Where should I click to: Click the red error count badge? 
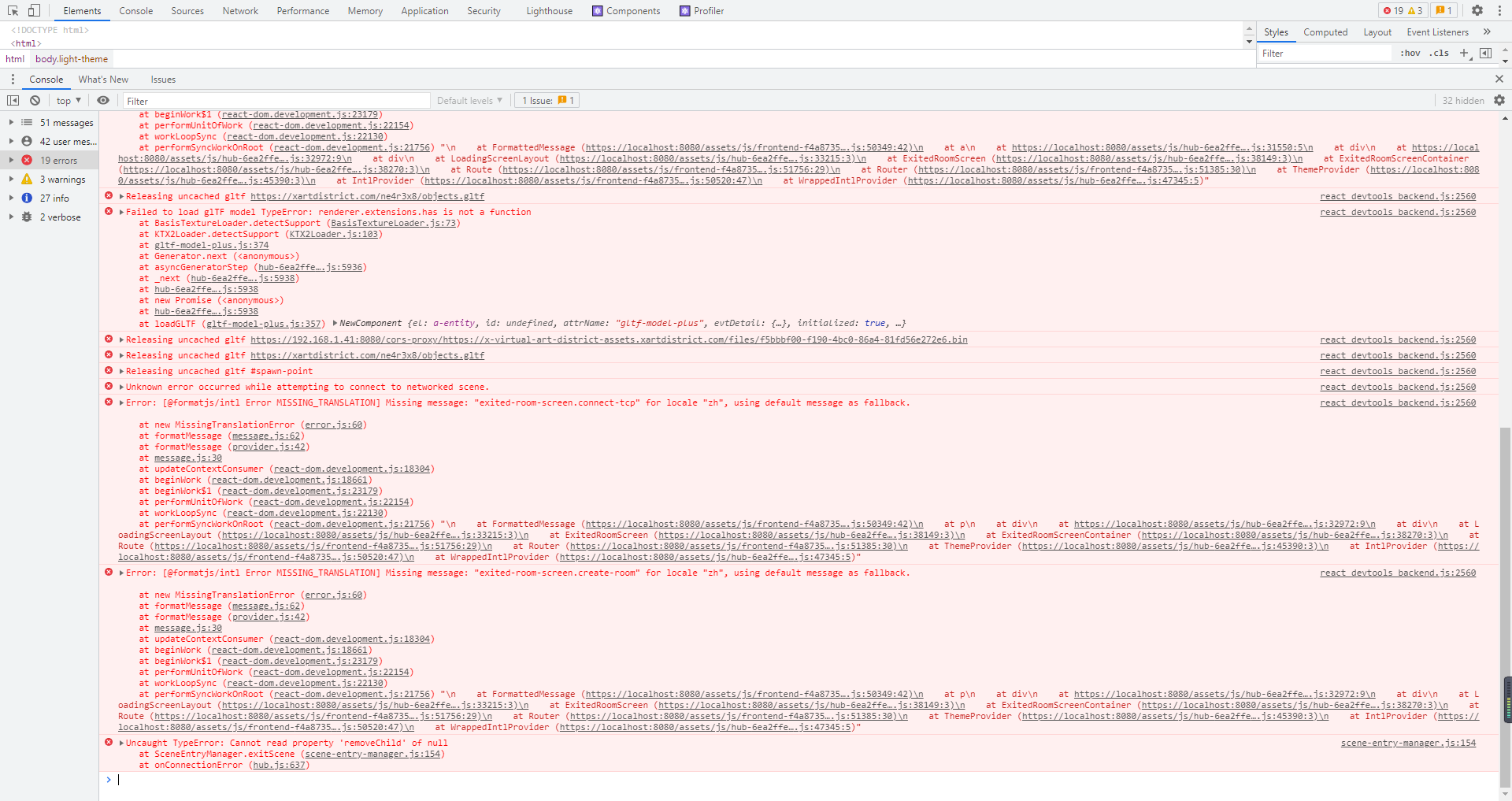click(1393, 10)
